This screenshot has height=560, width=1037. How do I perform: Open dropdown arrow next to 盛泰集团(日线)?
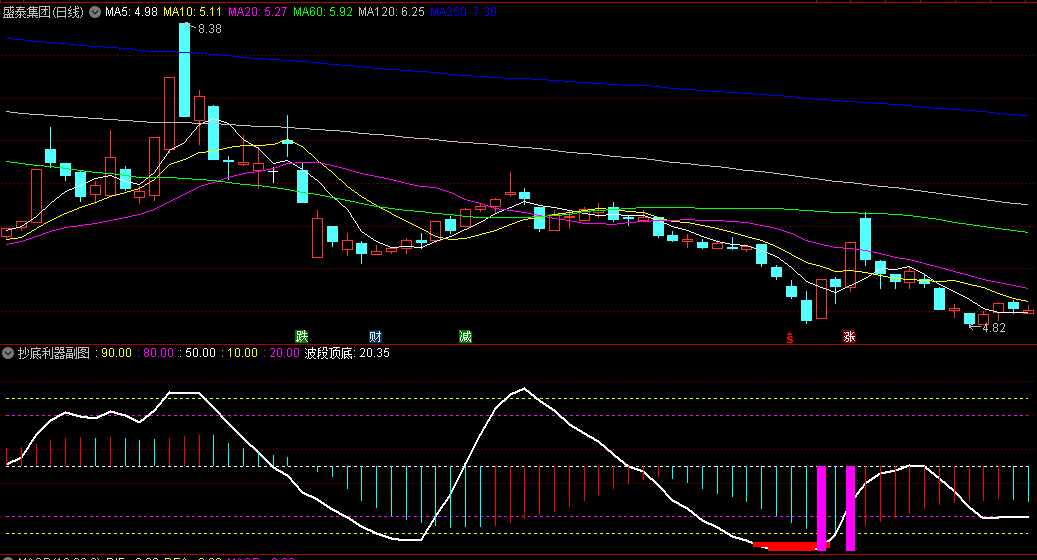tap(95, 13)
